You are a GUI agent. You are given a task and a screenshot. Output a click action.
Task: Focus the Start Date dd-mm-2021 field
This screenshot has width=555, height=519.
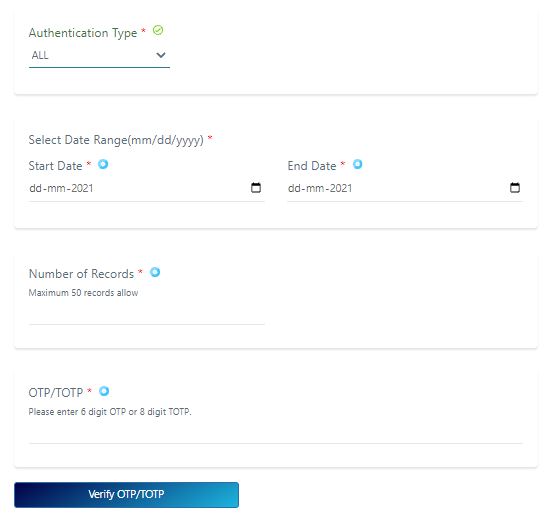coord(146,188)
